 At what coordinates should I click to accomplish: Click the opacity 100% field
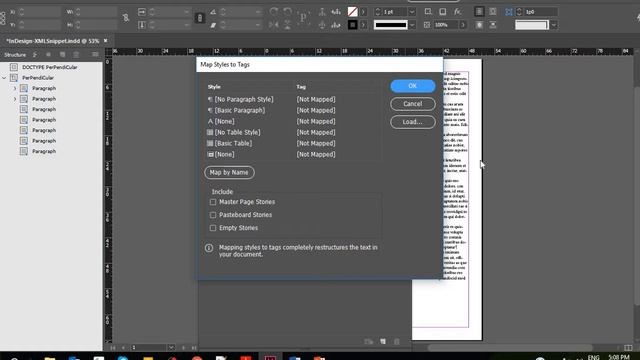click(445, 25)
